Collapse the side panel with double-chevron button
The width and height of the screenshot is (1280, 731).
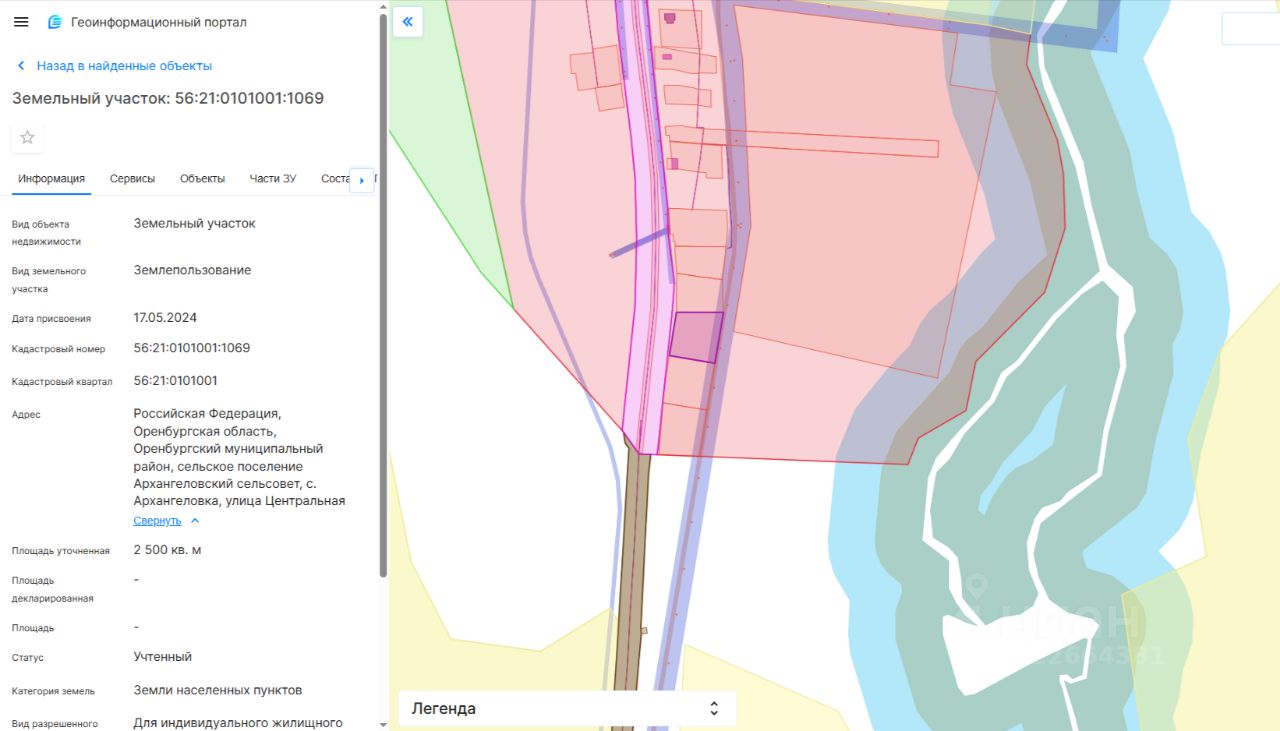[x=407, y=21]
